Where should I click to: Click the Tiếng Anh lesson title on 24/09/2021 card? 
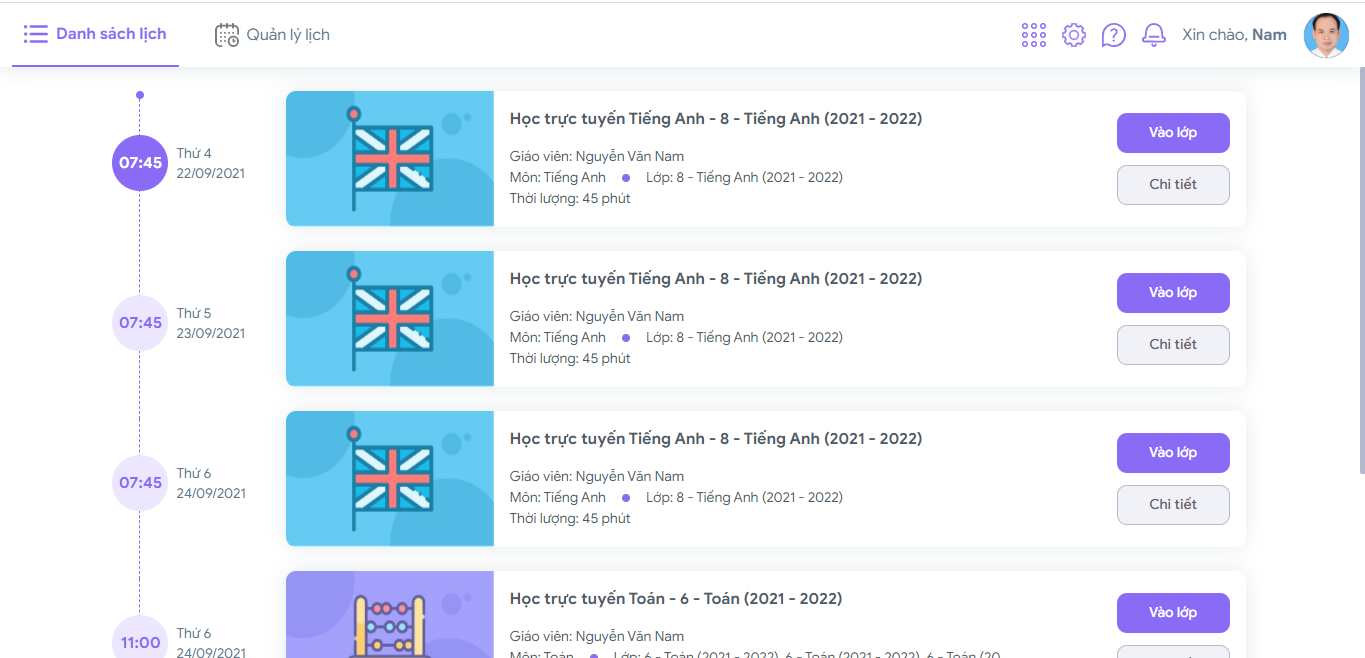pyautogui.click(x=716, y=439)
